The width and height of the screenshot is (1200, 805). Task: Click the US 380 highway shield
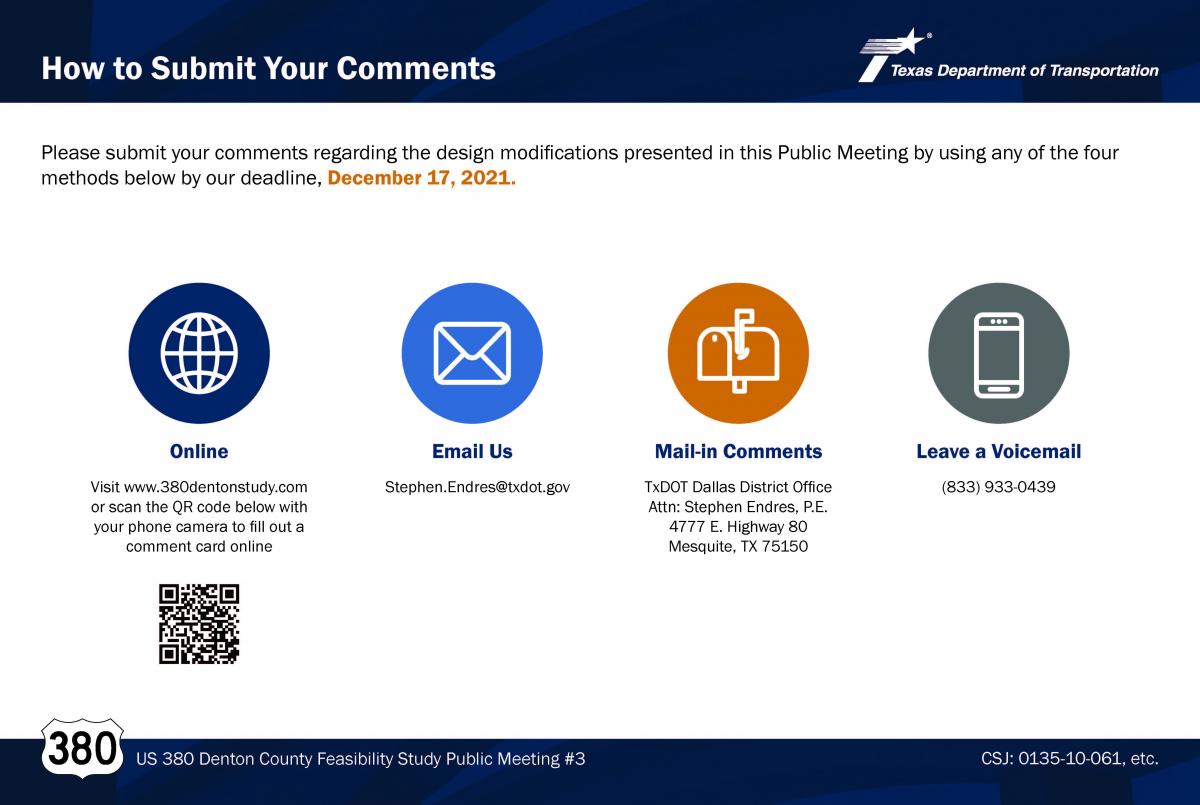coord(82,748)
